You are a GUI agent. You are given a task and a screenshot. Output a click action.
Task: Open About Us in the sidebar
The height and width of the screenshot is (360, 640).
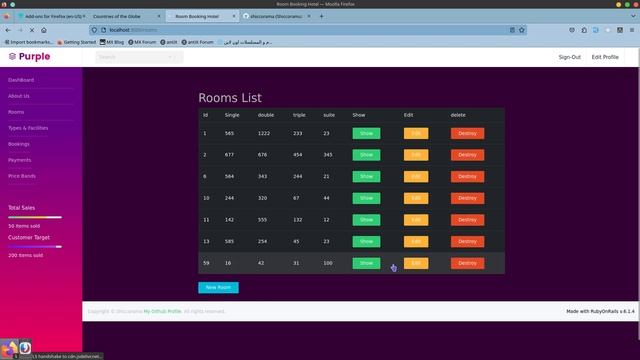(x=19, y=96)
